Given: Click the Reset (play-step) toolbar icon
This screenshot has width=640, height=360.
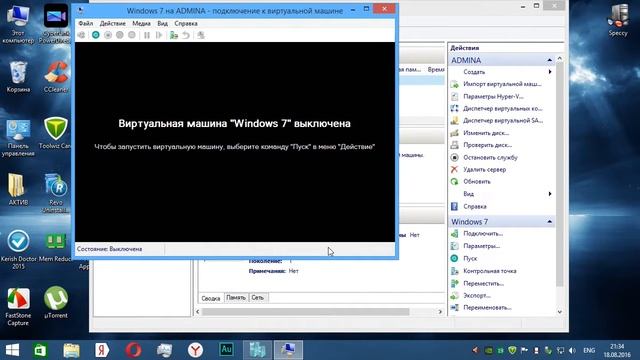Looking at the screenshot, I should (159, 35).
